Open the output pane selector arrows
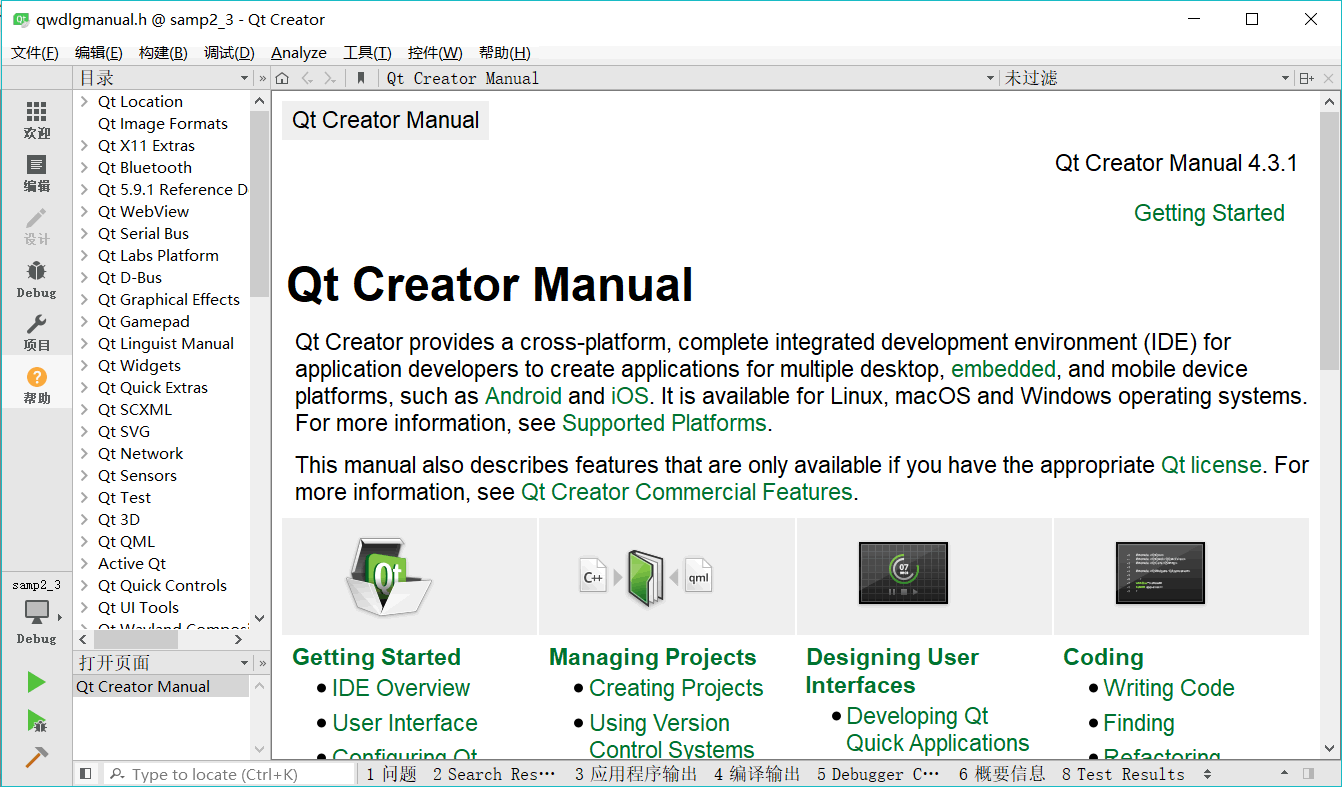The image size is (1342, 787). click(1207, 774)
